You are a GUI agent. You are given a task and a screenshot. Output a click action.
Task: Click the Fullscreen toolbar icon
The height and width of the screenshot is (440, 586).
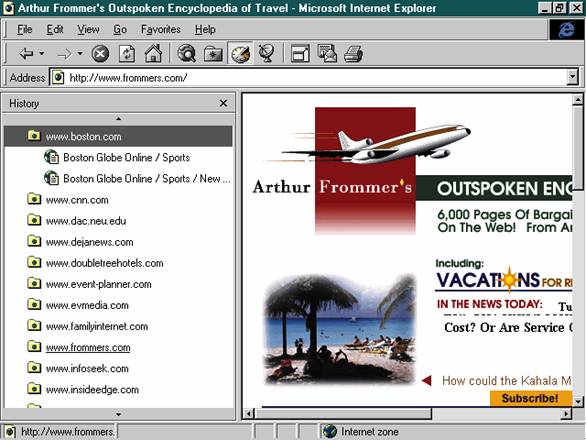click(x=300, y=53)
